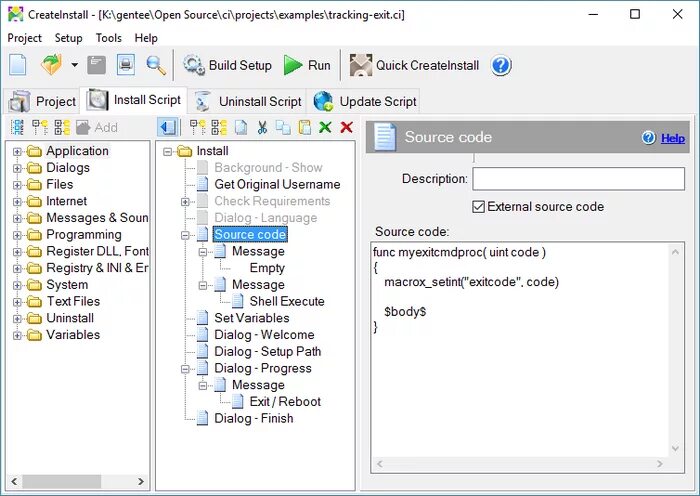Viewport: 700px width, 496px height.
Task: Click the expand tree icon in left panel toolbar
Action: click(62, 127)
